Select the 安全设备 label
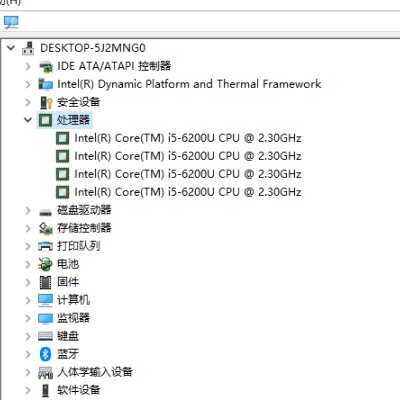Image resolution: width=400 pixels, height=400 pixels. tap(78, 102)
